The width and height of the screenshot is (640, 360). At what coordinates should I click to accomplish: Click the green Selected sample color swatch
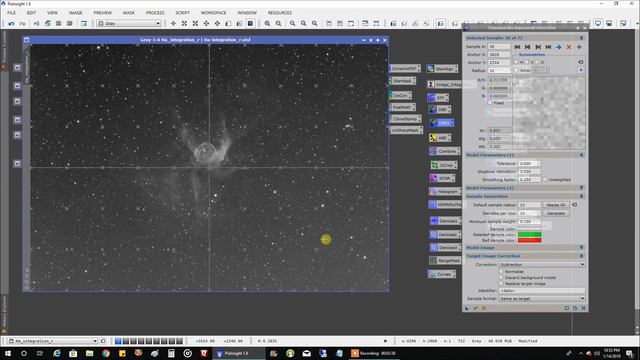click(529, 235)
